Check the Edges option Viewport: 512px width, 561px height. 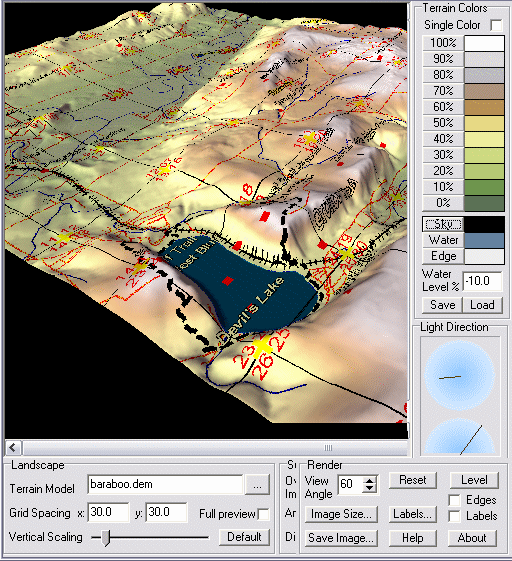(x=454, y=500)
